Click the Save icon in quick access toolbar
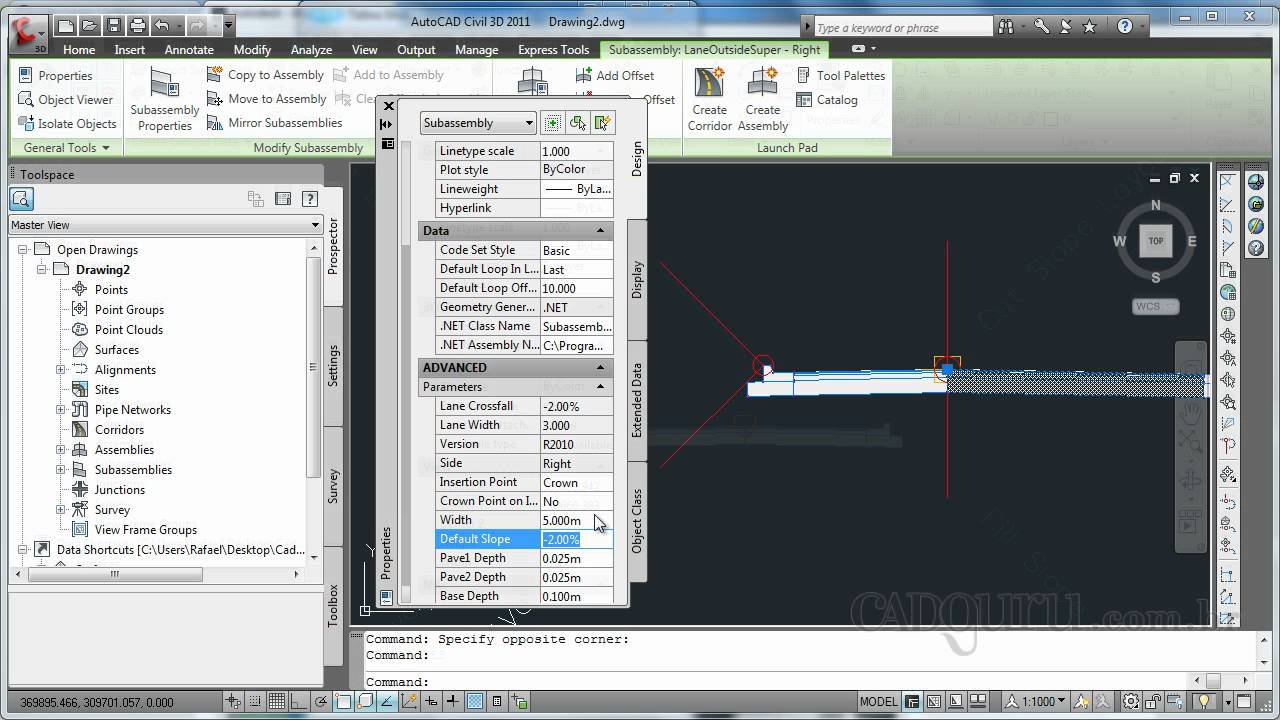Viewport: 1280px width, 720px height. point(113,25)
